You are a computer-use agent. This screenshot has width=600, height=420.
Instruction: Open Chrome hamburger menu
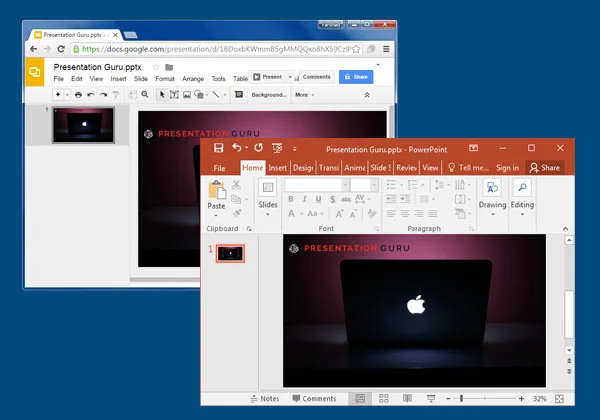[x=386, y=49]
